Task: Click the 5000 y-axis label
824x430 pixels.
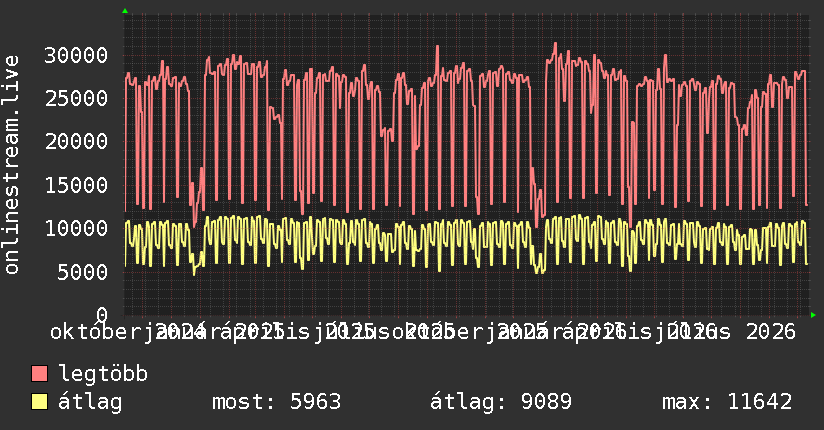Action: pyautogui.click(x=83, y=272)
